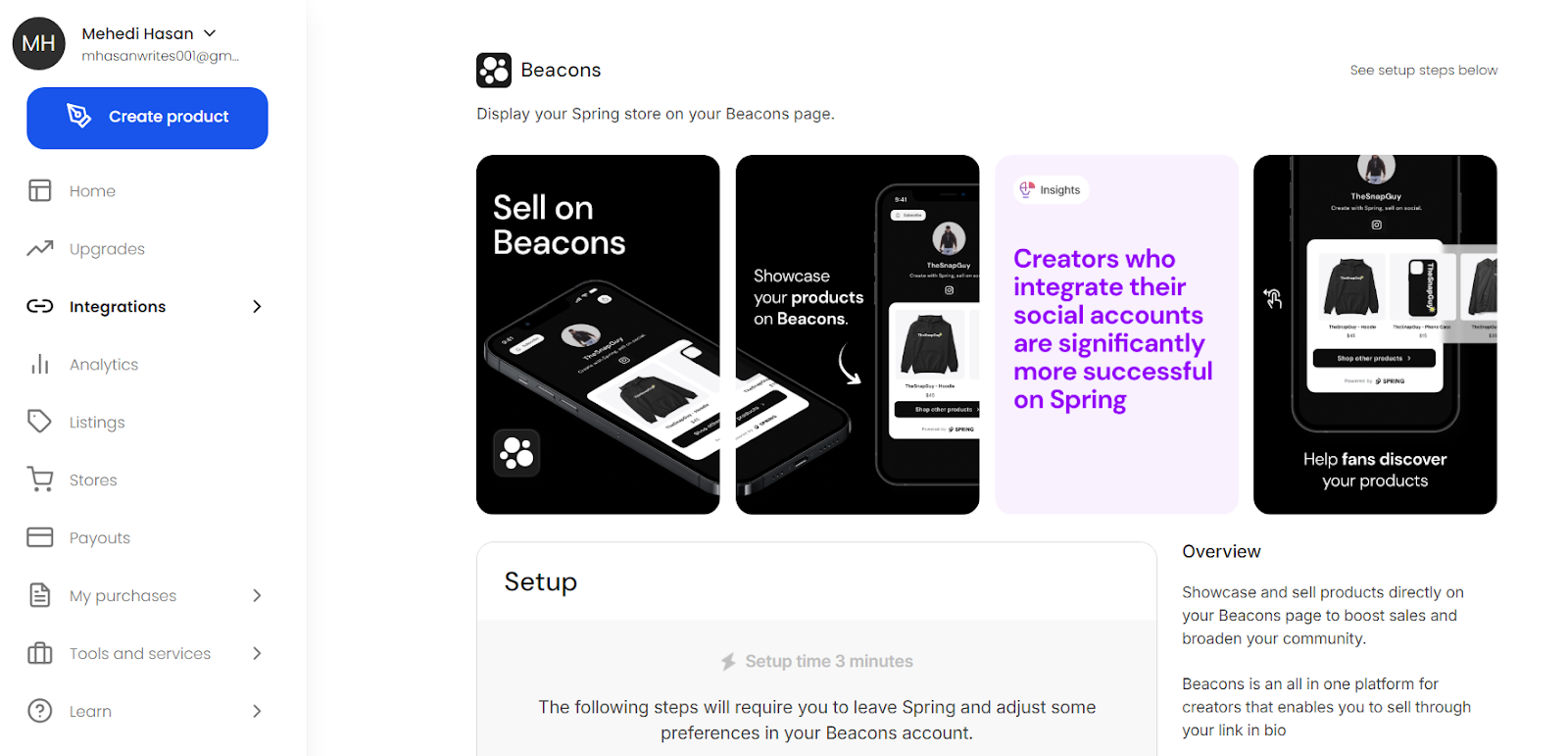Click the Payouts wallet icon
The width and height of the screenshot is (1568, 756).
pos(39,537)
